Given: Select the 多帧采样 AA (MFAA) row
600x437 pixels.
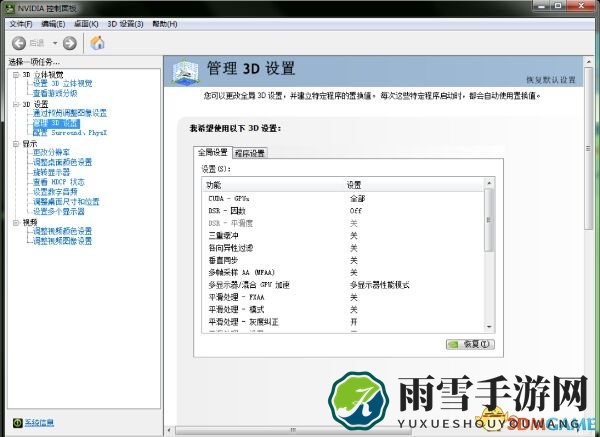Looking at the screenshot, I should tap(343, 272).
